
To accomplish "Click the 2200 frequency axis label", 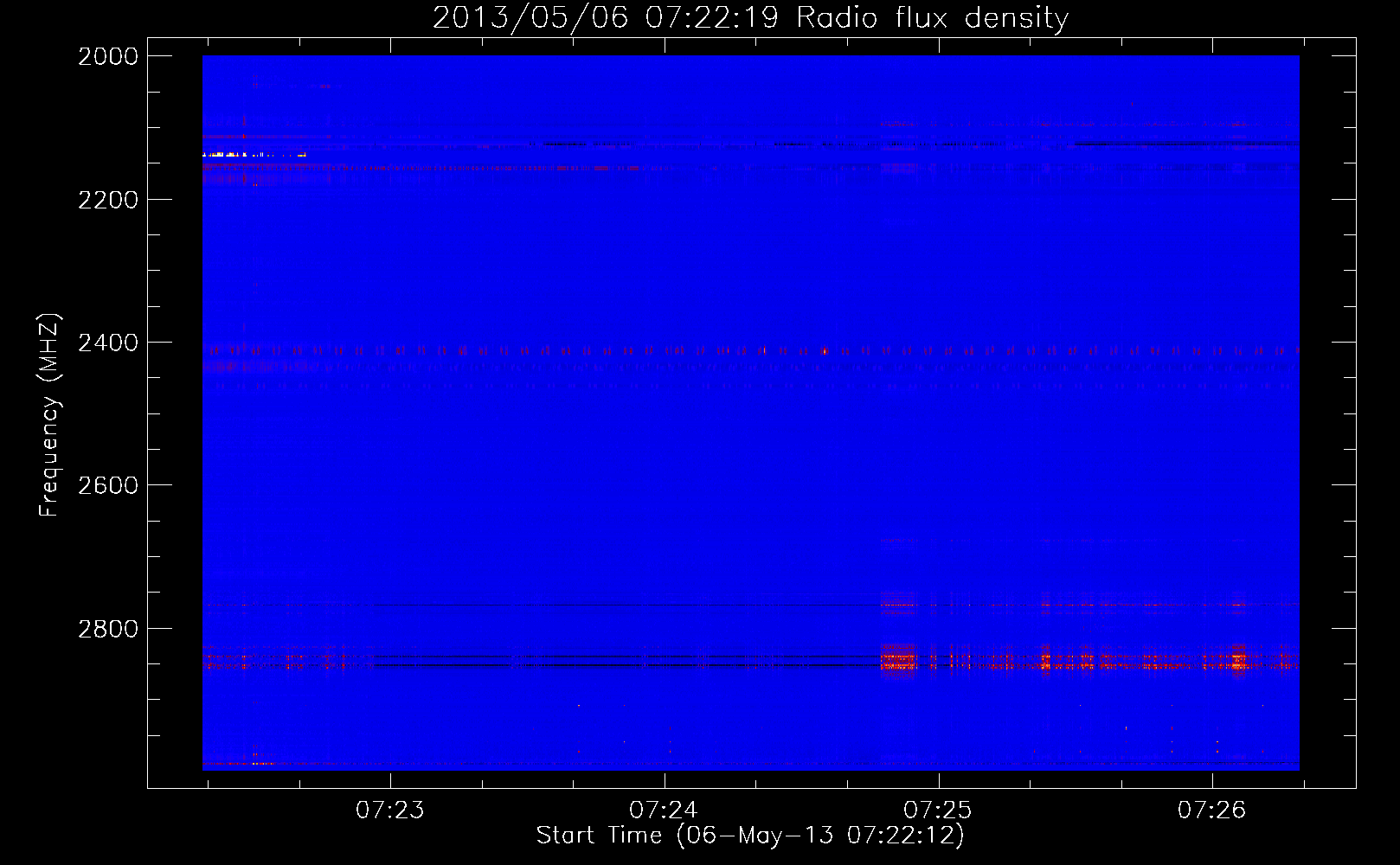I will (x=108, y=200).
